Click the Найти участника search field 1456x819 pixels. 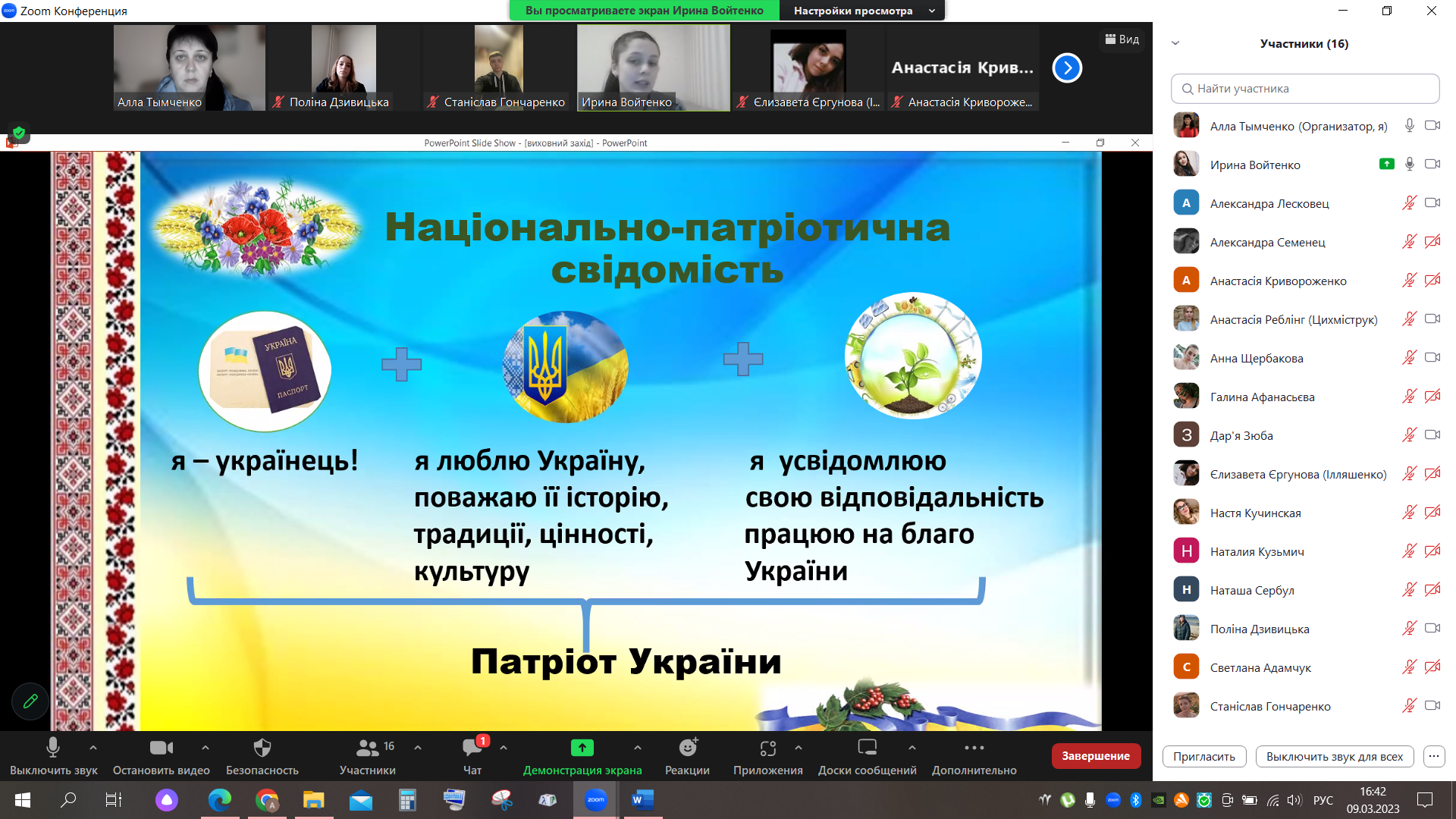pyautogui.click(x=1304, y=89)
